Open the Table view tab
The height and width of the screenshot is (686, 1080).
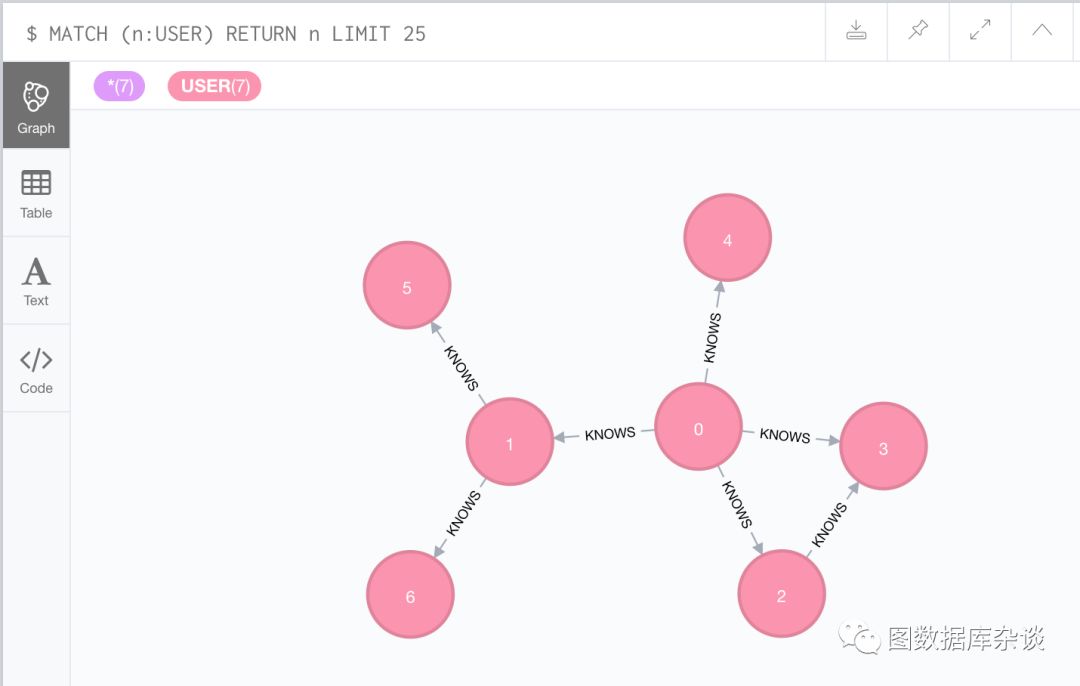(36, 194)
